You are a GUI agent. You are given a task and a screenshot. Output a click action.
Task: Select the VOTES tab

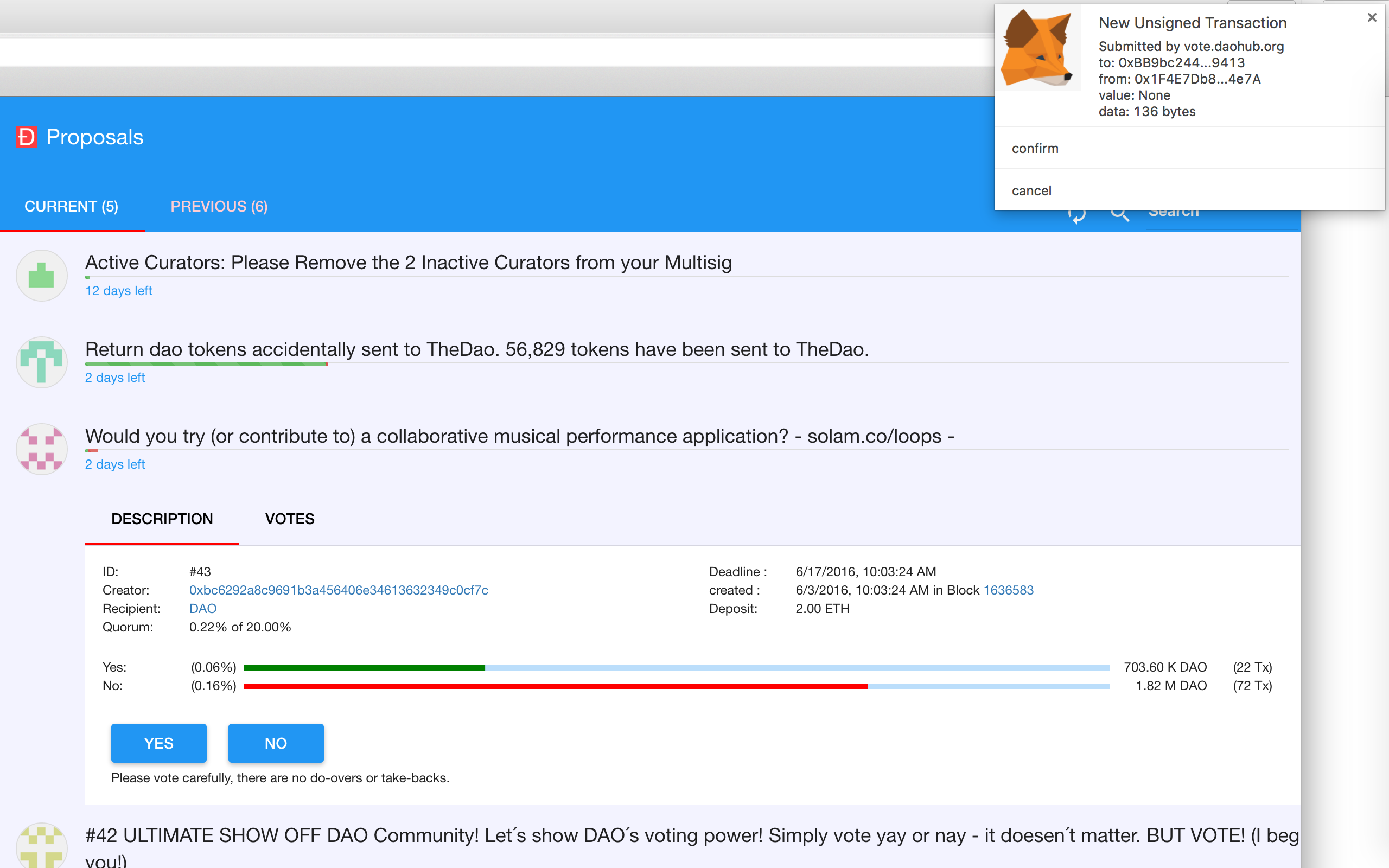click(290, 519)
